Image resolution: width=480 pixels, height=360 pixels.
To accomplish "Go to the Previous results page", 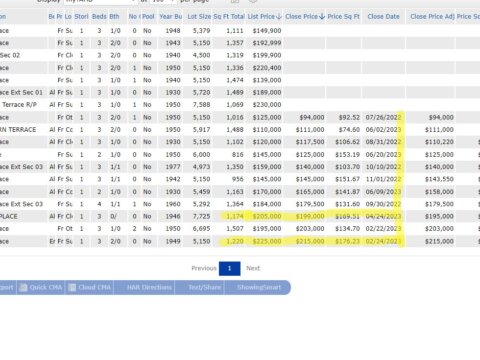I will point(204,268).
